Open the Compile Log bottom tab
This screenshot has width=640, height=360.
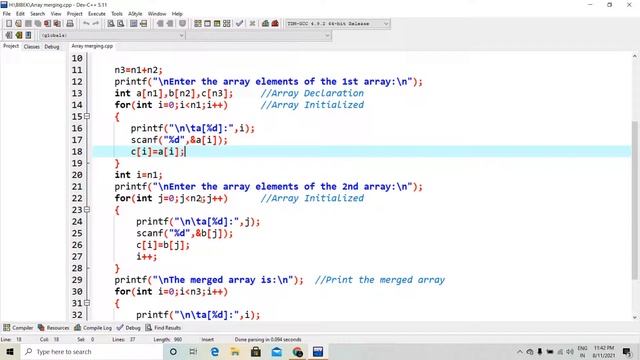pos(93,328)
